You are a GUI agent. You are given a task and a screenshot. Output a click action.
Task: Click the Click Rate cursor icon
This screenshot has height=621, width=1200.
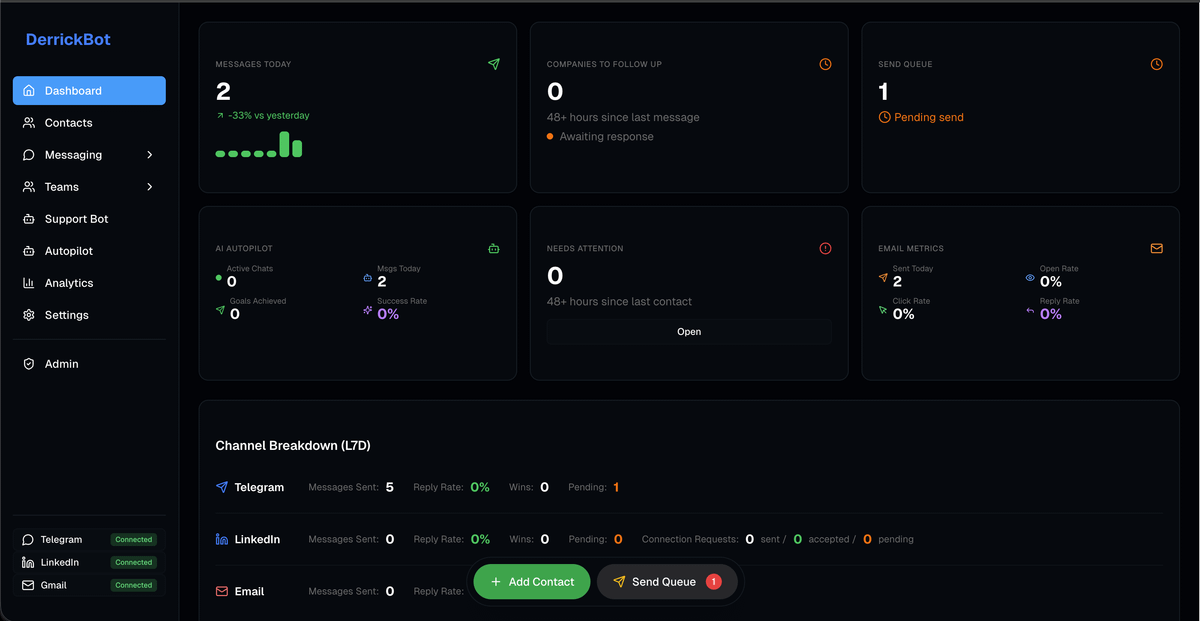883,311
